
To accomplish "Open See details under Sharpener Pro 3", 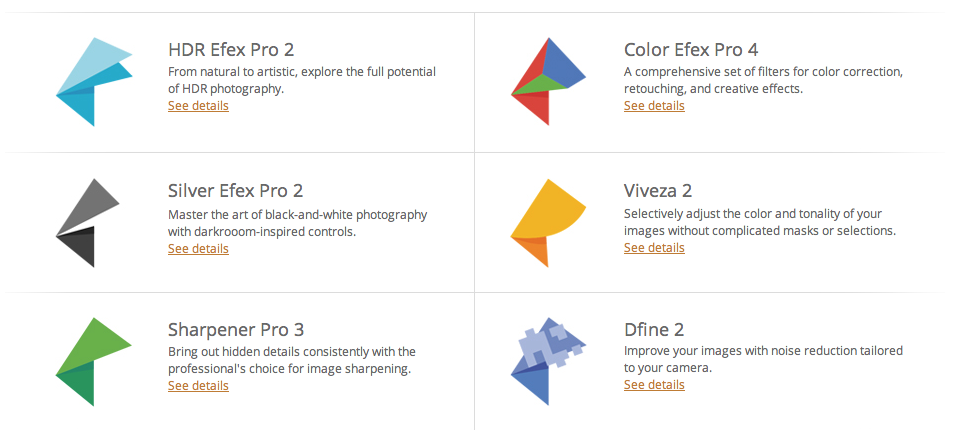I will coord(198,385).
